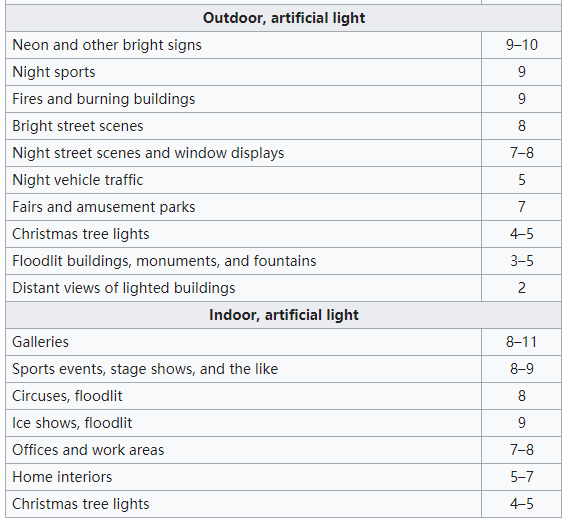Click 'Night street scenes and window displays'
The height and width of the screenshot is (527, 569).
tap(148, 153)
